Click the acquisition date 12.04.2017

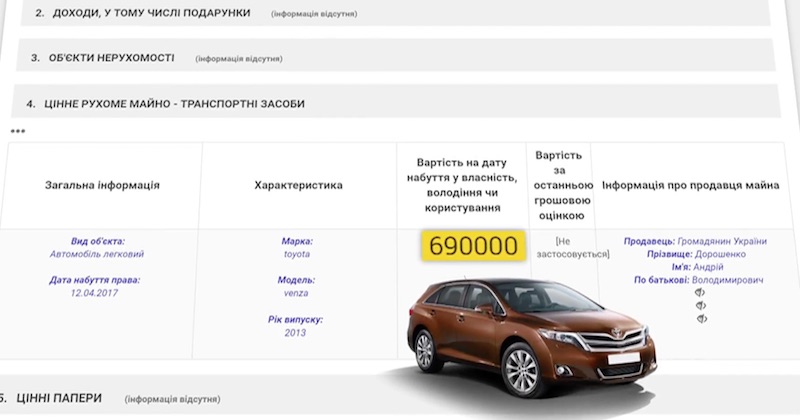pyautogui.click(x=94, y=293)
